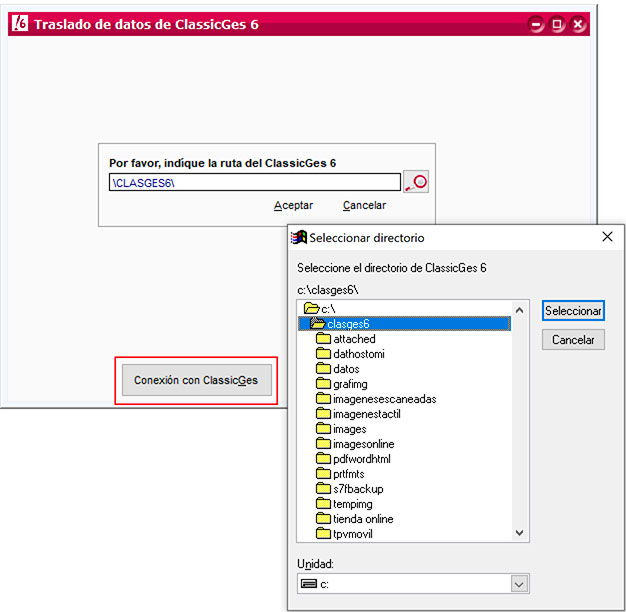Image resolution: width=626 pixels, height=612 pixels.
Task: Select the imagenesescaneadas folder name
Action: tap(384, 399)
